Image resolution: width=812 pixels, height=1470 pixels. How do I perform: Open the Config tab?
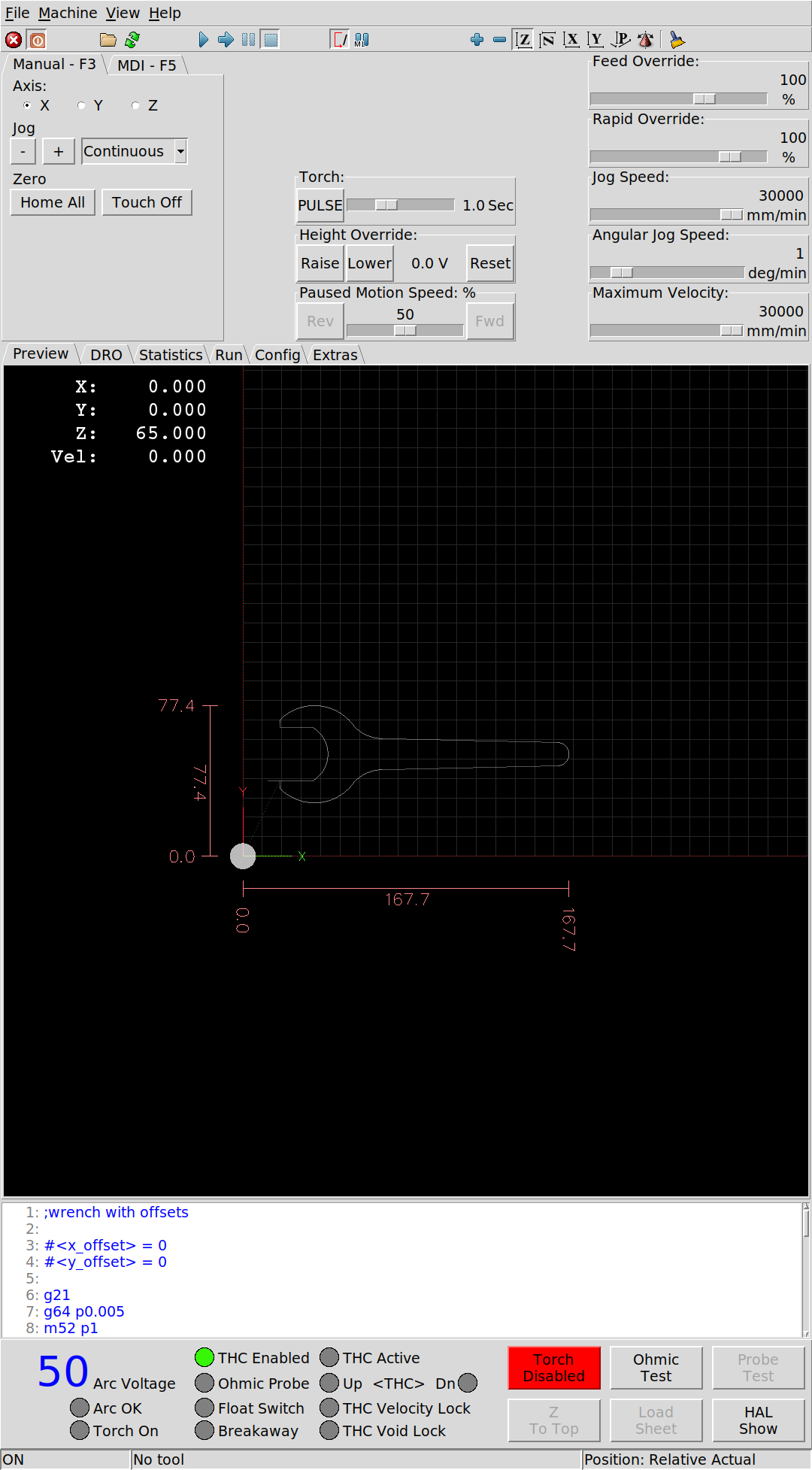pos(277,355)
